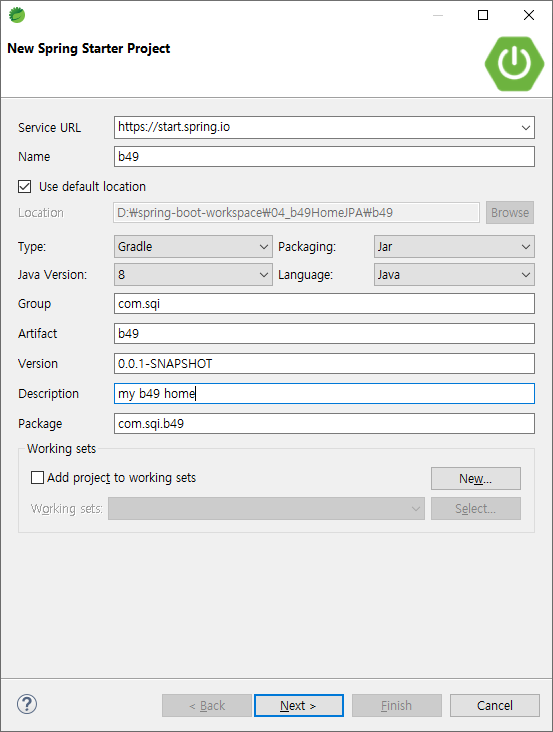Open the Packaging dropdown showing Jar
The width and height of the screenshot is (553, 732).
(x=454, y=246)
